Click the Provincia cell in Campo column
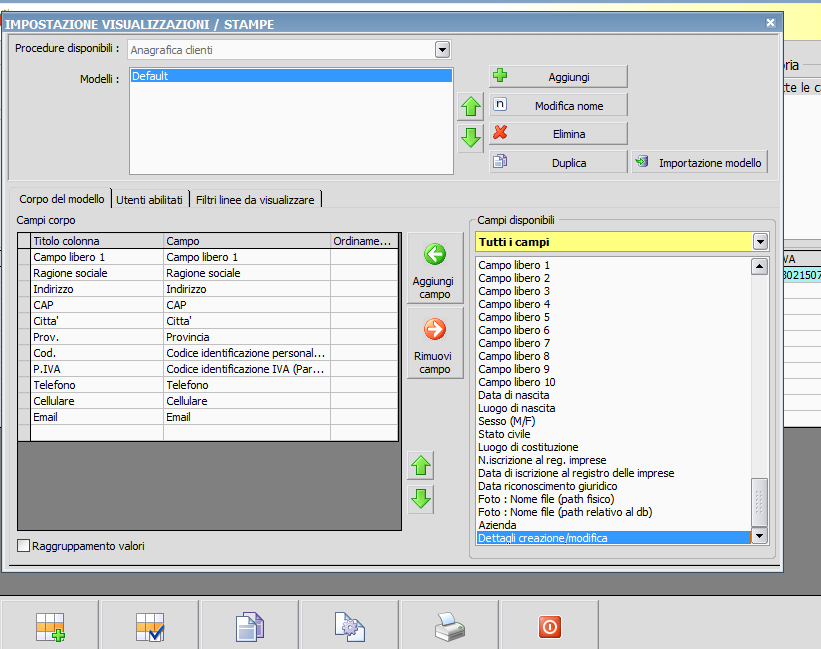The image size is (821, 649). click(x=247, y=337)
